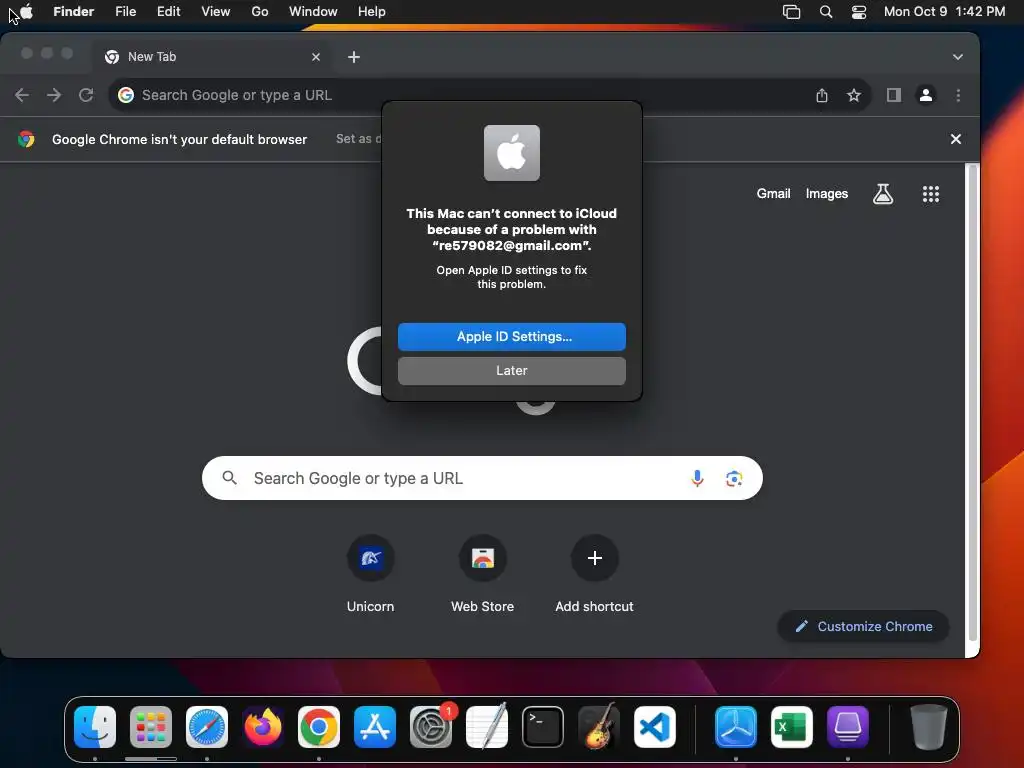Image resolution: width=1024 pixels, height=768 pixels.
Task: Open the Images link
Action: (826, 193)
